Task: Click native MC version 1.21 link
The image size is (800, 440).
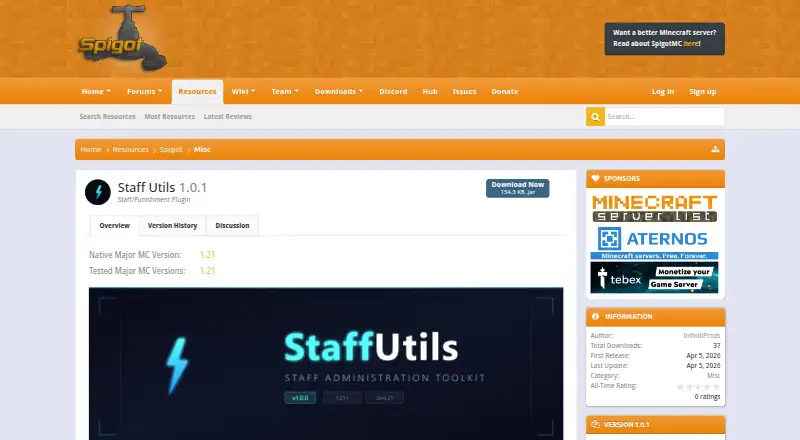Action: (207, 255)
